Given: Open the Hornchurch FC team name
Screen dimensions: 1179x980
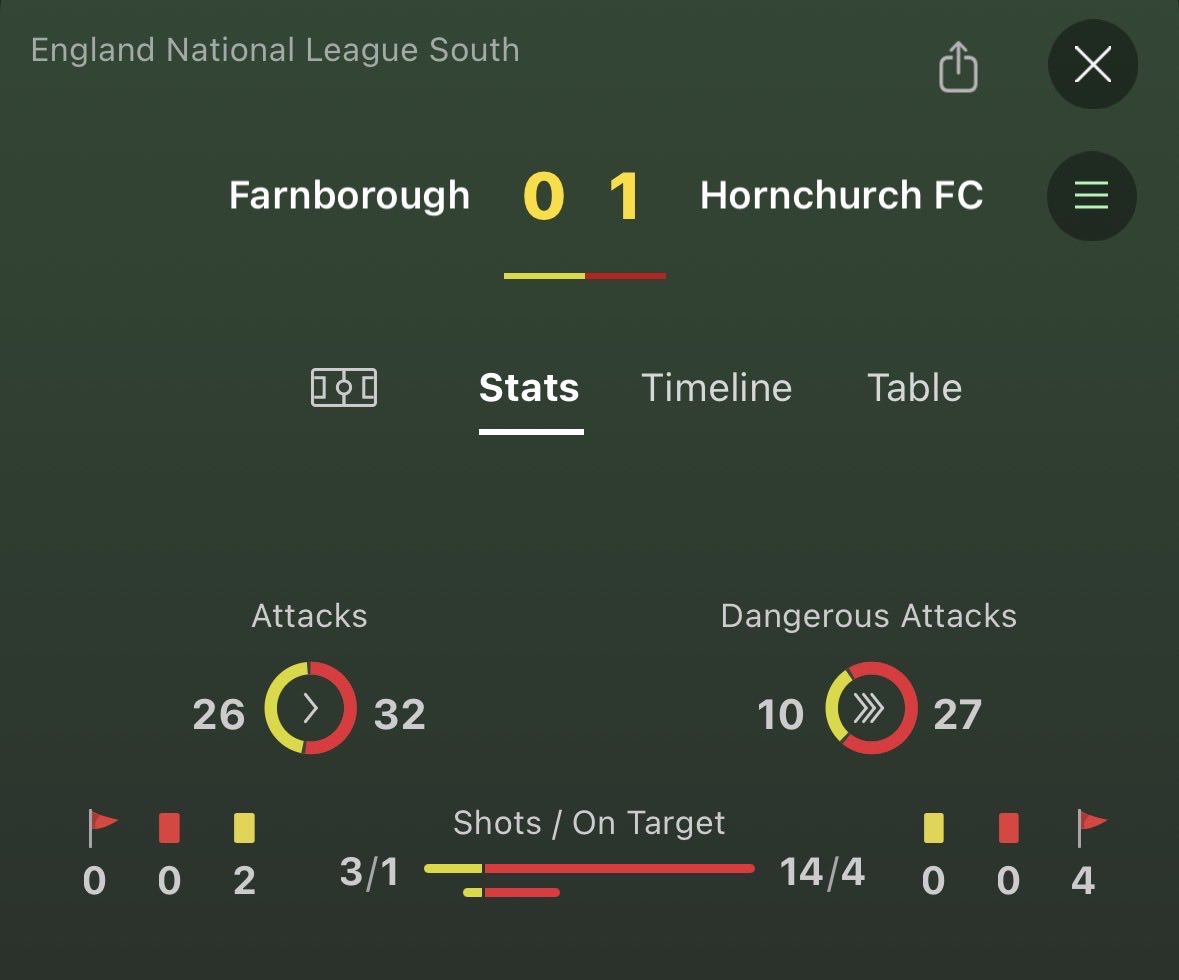Looking at the screenshot, I should 841,195.
